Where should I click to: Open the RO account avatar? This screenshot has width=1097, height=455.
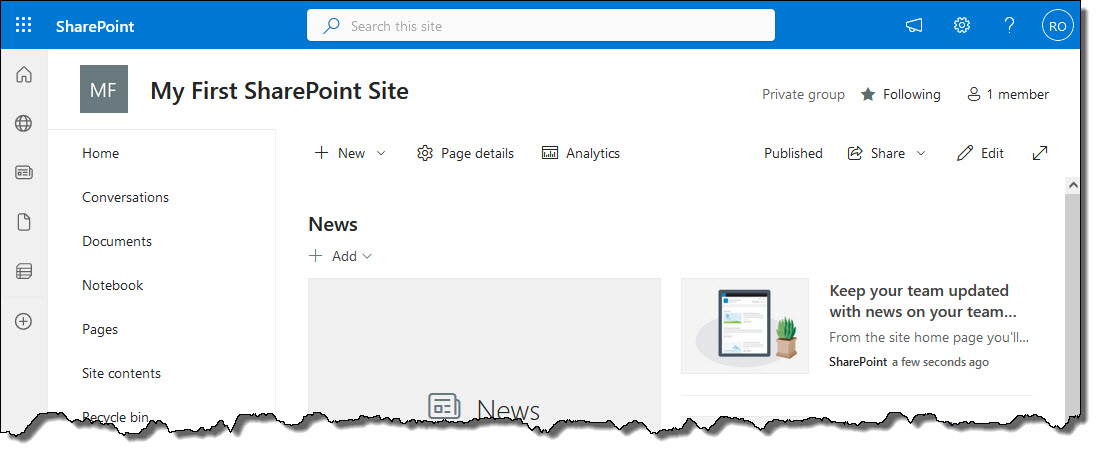click(x=1058, y=26)
